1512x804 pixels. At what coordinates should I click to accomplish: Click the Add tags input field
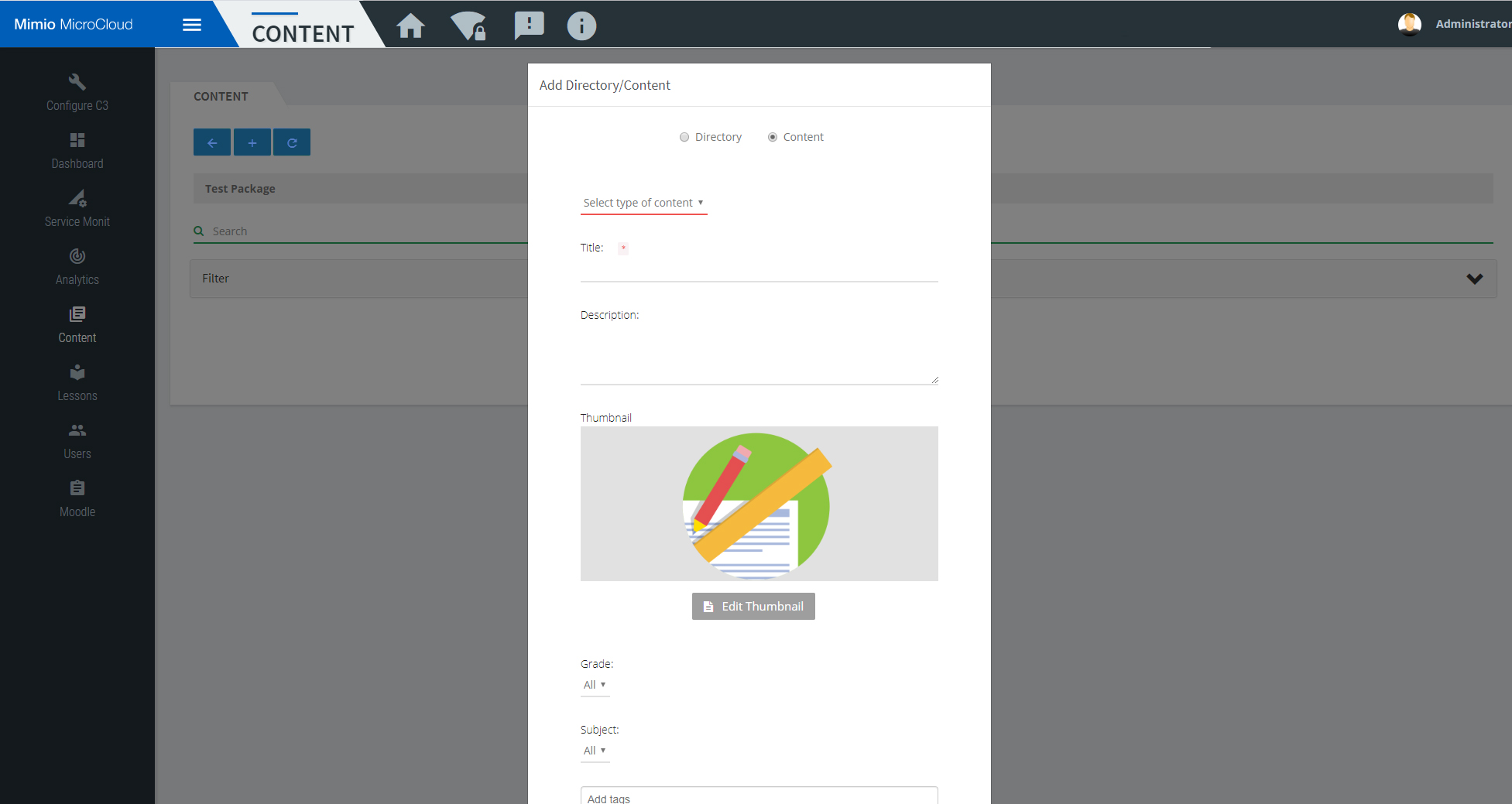(759, 796)
